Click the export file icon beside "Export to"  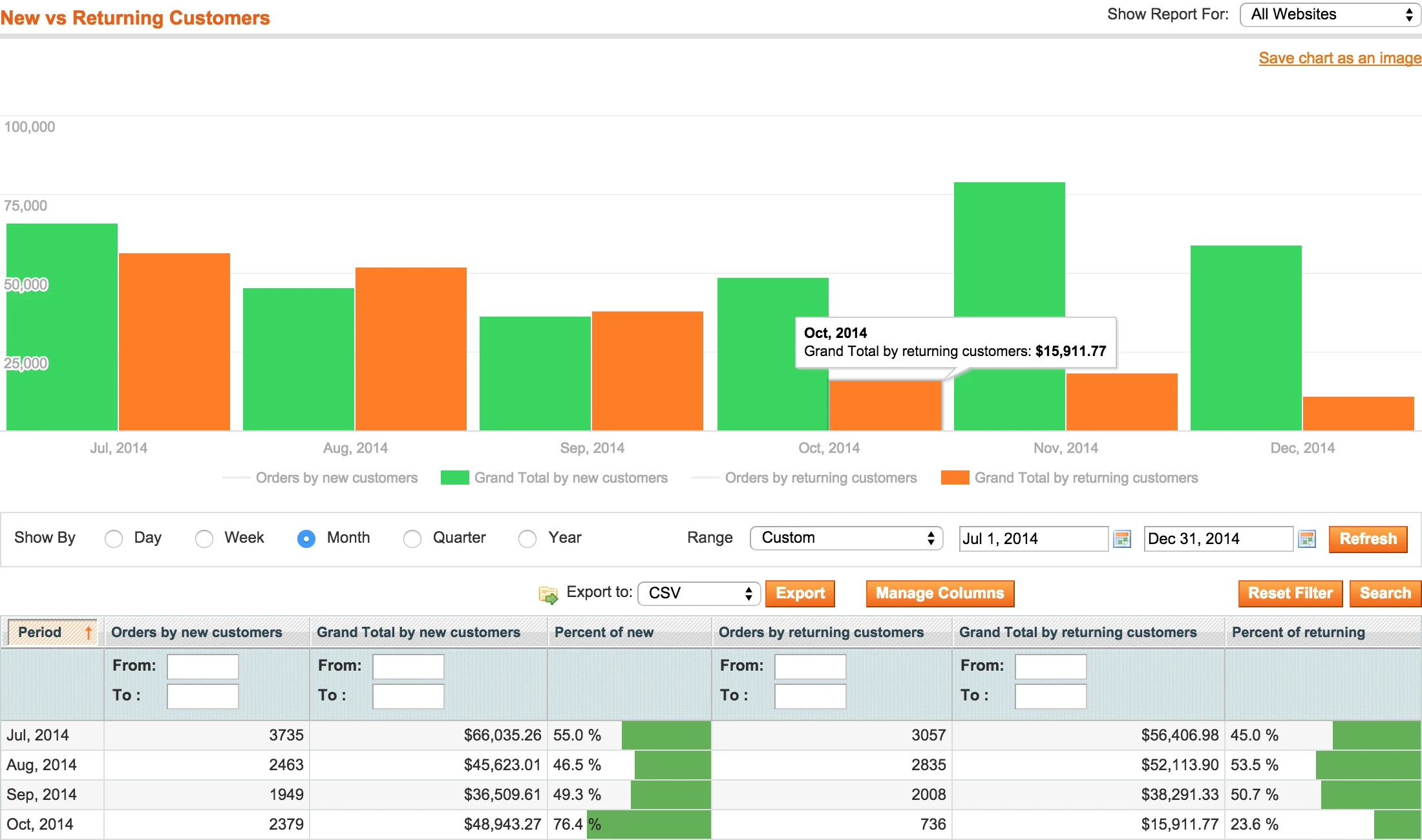pyautogui.click(x=547, y=593)
